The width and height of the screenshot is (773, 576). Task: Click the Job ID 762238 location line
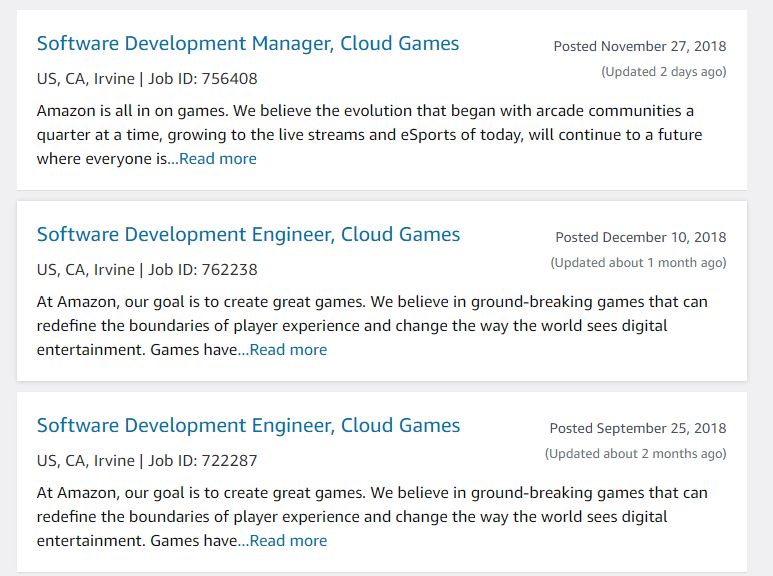[147, 269]
